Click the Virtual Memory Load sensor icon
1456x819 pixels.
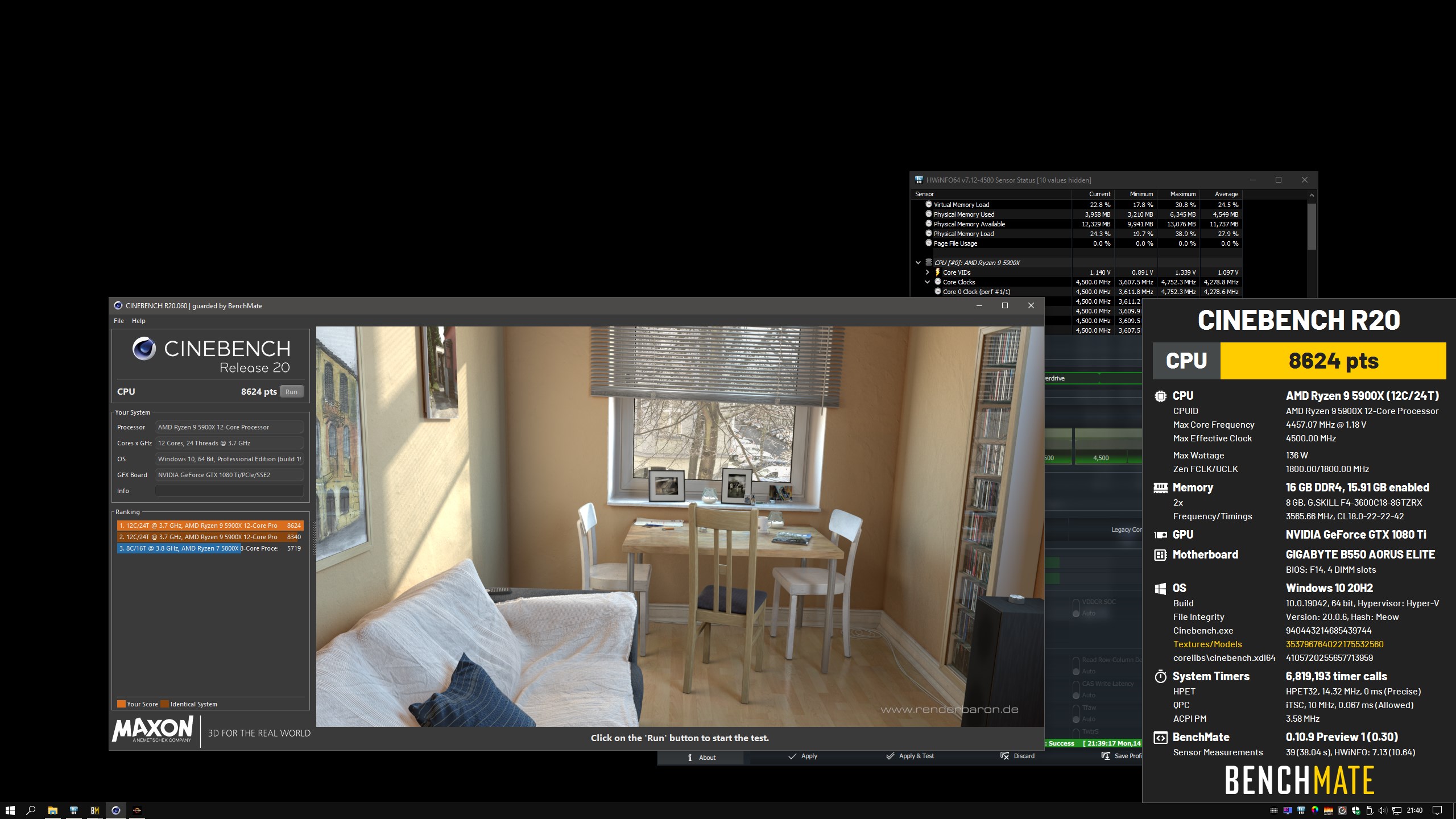929,204
